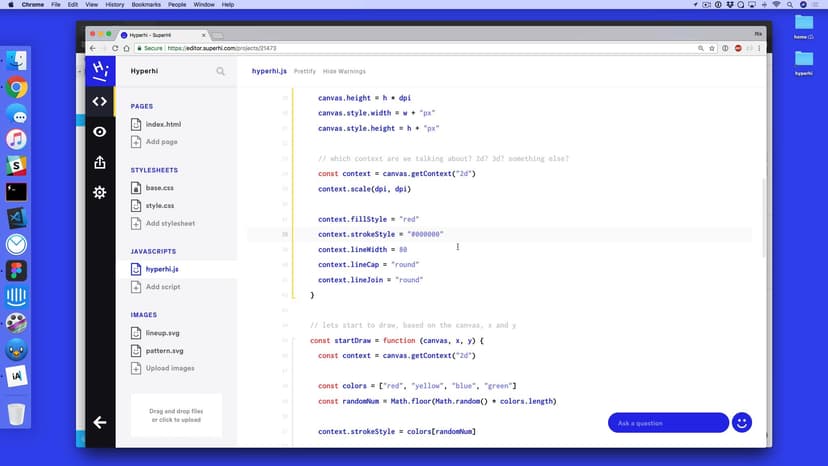Open the preview eye icon
This screenshot has width=828, height=466.
[99, 132]
